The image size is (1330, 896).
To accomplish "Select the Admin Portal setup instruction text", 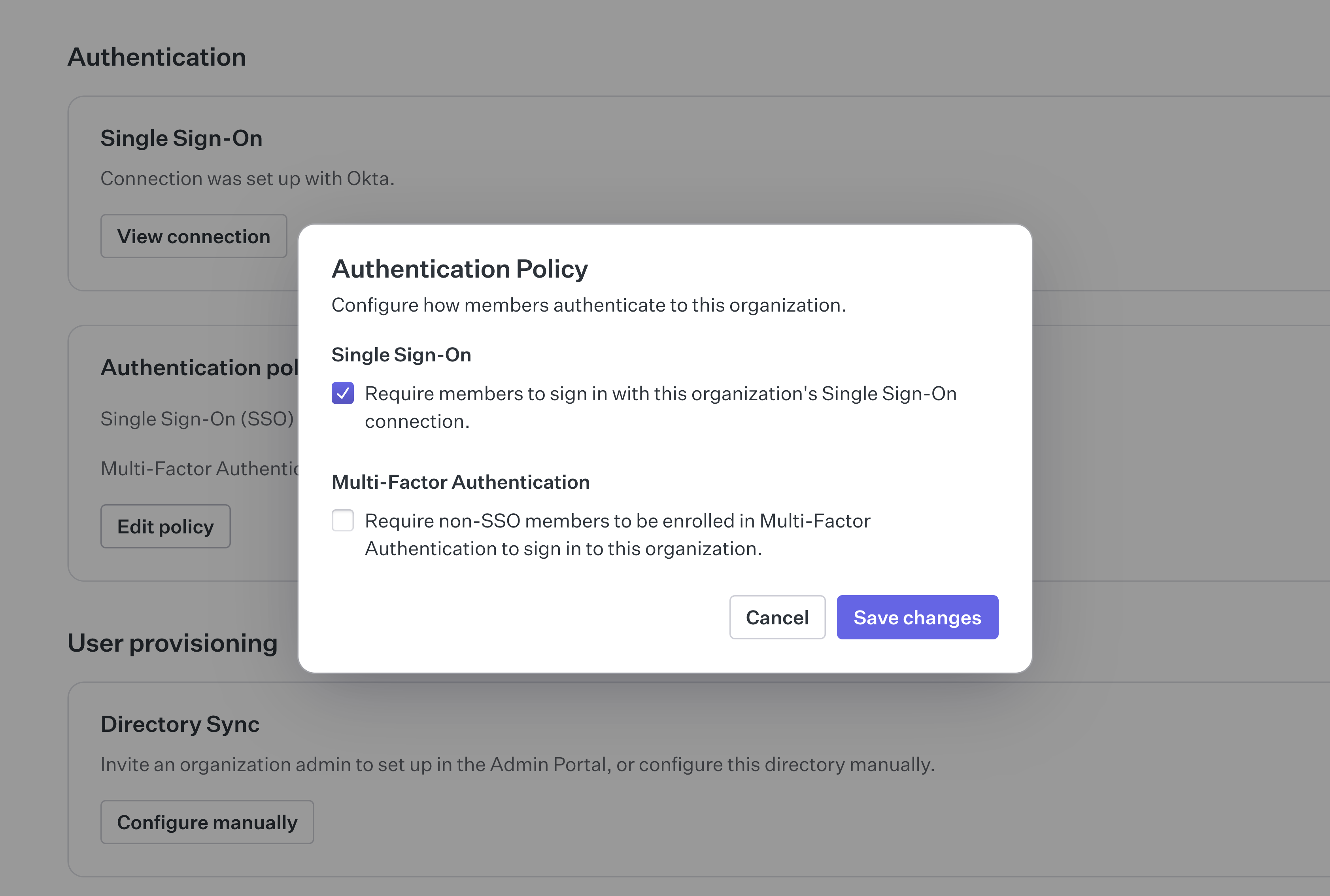I will (x=517, y=764).
